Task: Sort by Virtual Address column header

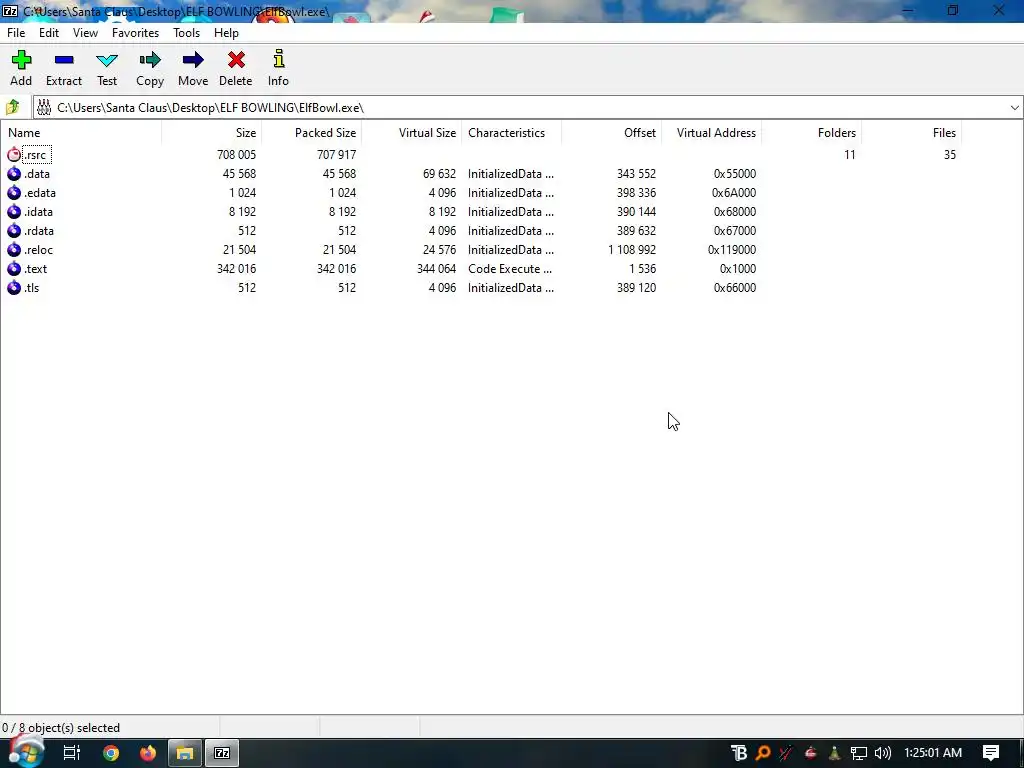Action: [x=711, y=133]
